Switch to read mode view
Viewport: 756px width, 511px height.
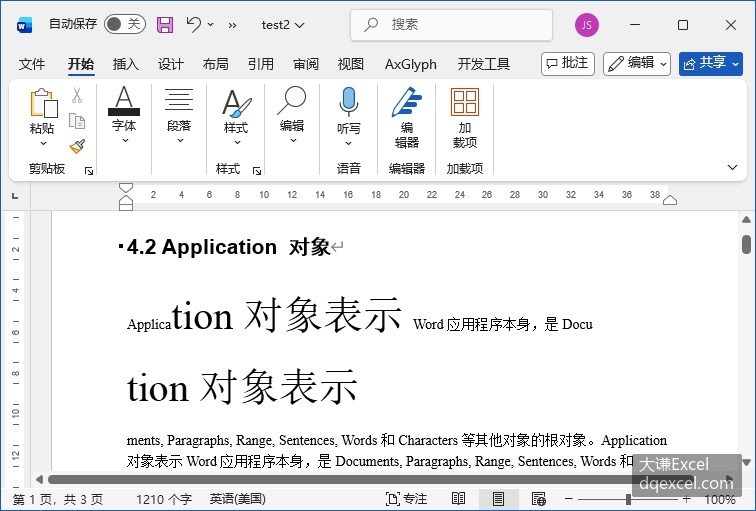459,499
